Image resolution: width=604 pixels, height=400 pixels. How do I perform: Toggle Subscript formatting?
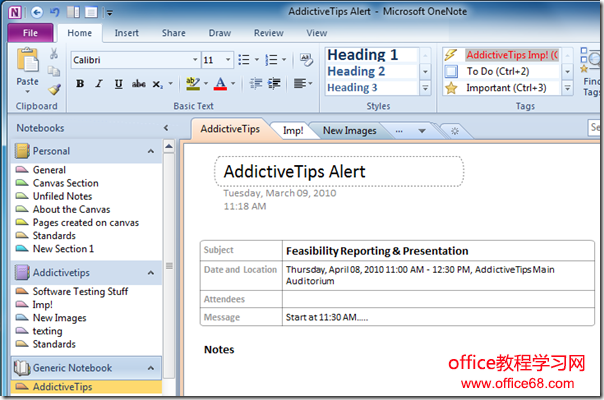tap(158, 84)
